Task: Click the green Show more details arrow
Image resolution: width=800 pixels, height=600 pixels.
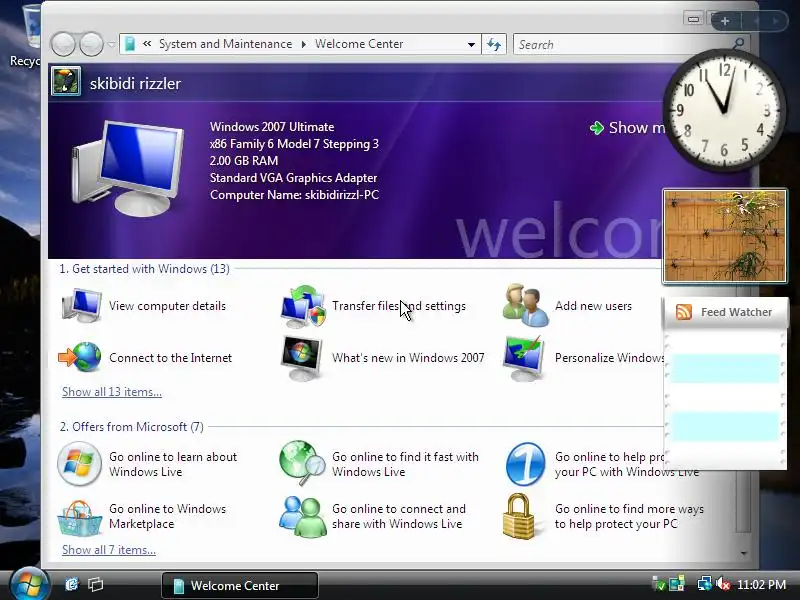Action: pos(596,128)
